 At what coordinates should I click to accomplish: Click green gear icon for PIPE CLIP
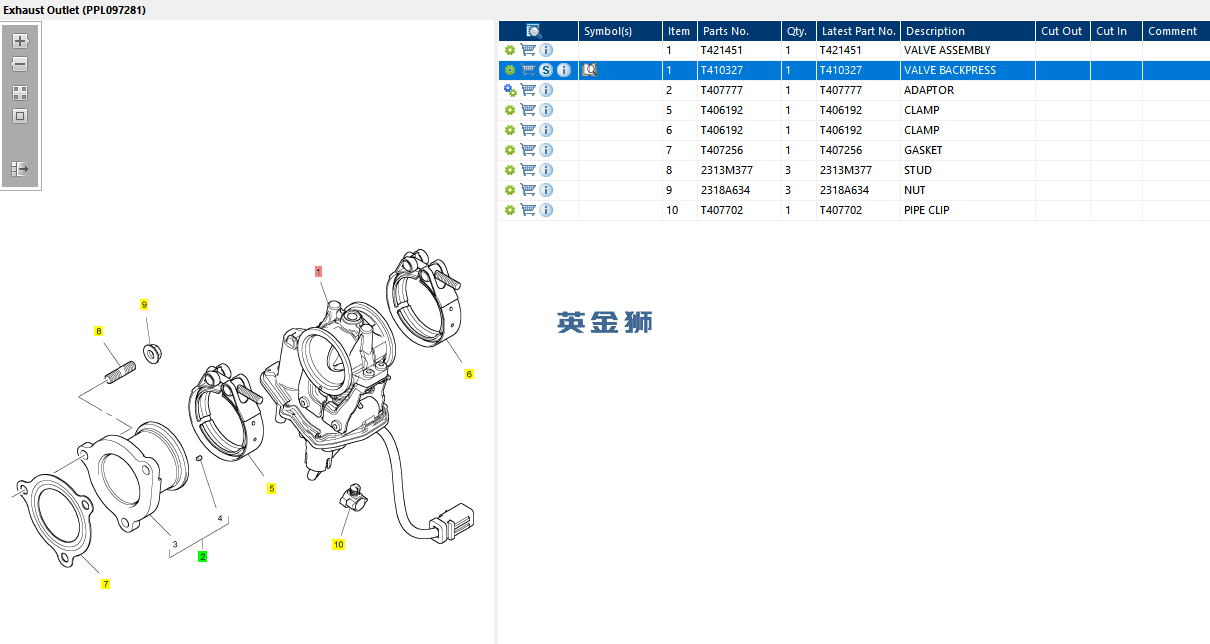click(510, 210)
